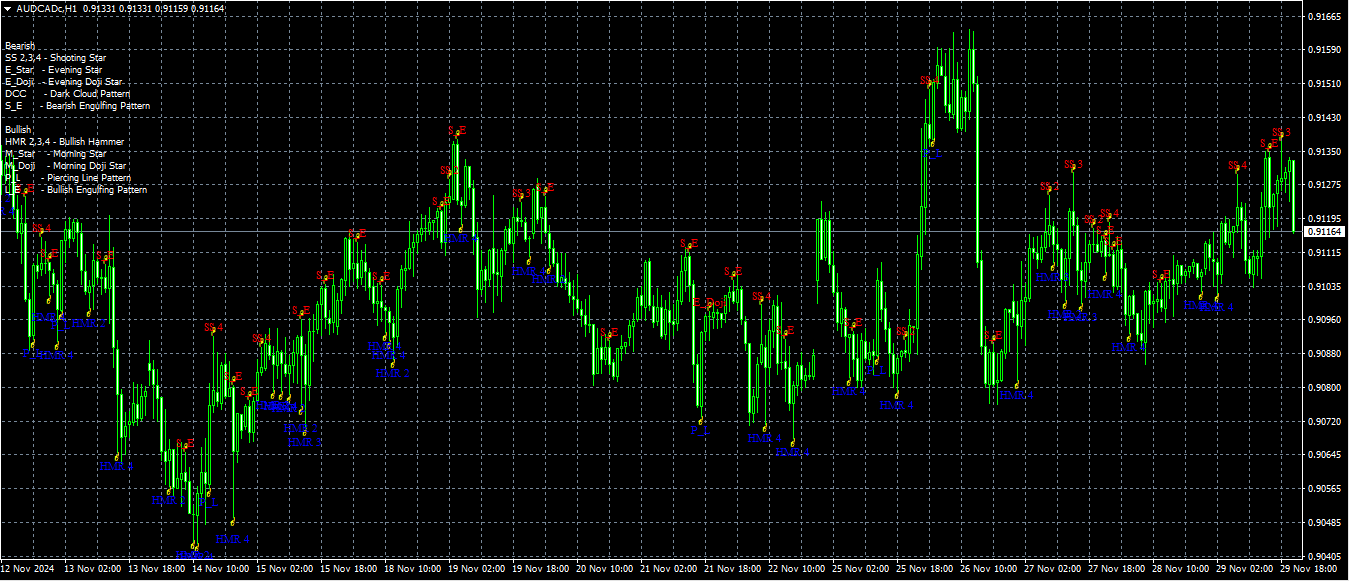Select the 'Bullish Engulfing Pattern' legend line

pyautogui.click(x=76, y=190)
